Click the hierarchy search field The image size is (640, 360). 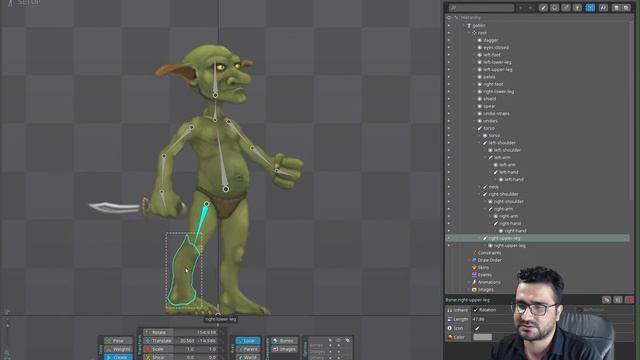tap(481, 8)
